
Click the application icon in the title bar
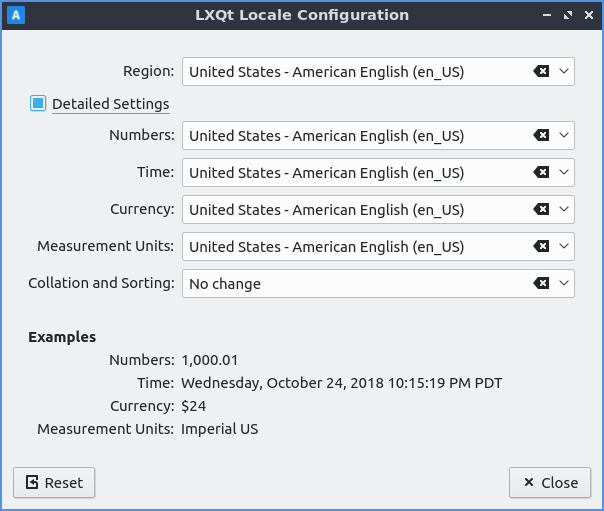click(x=16, y=15)
